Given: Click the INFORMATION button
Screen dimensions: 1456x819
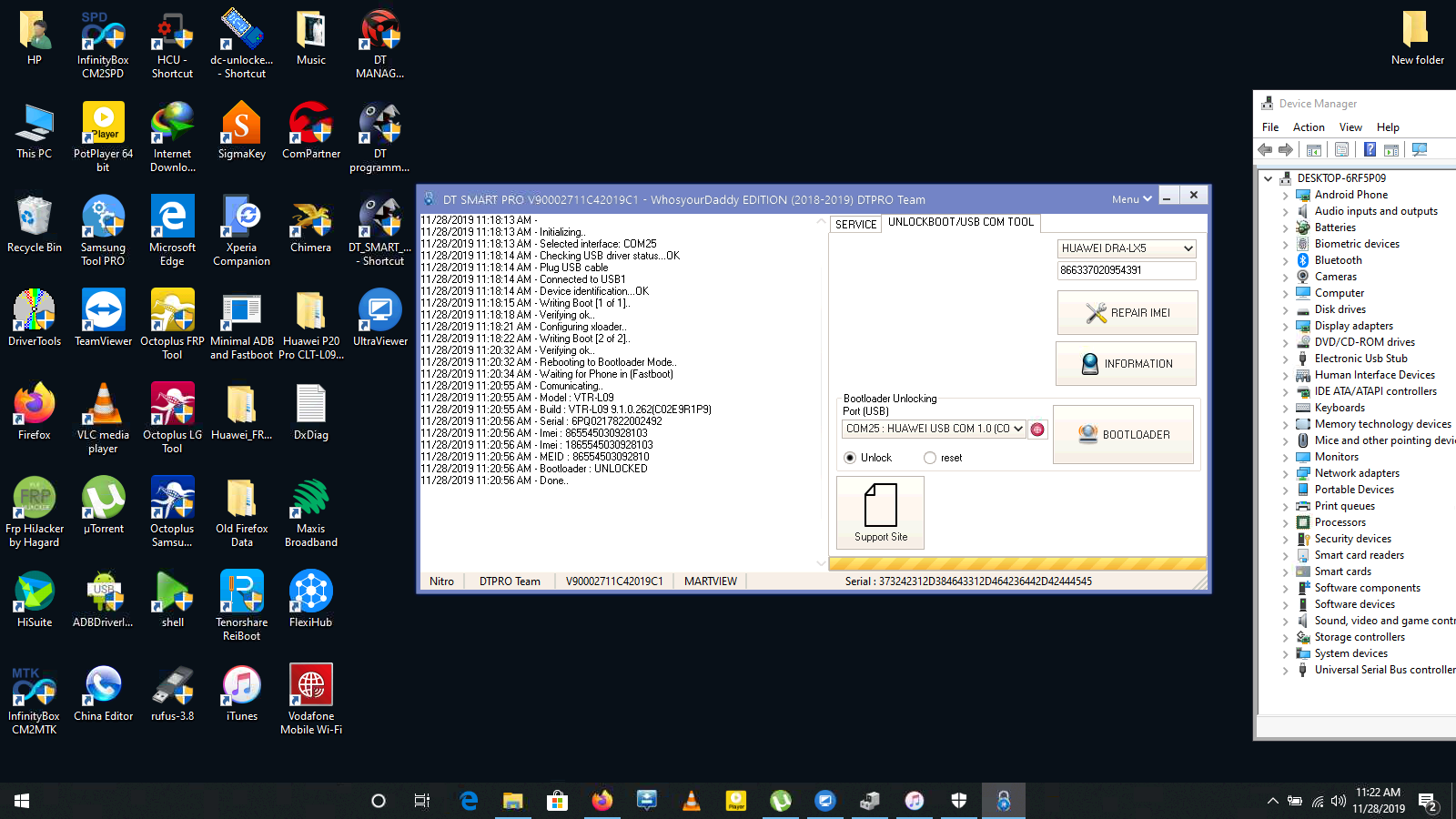Looking at the screenshot, I should (1127, 364).
